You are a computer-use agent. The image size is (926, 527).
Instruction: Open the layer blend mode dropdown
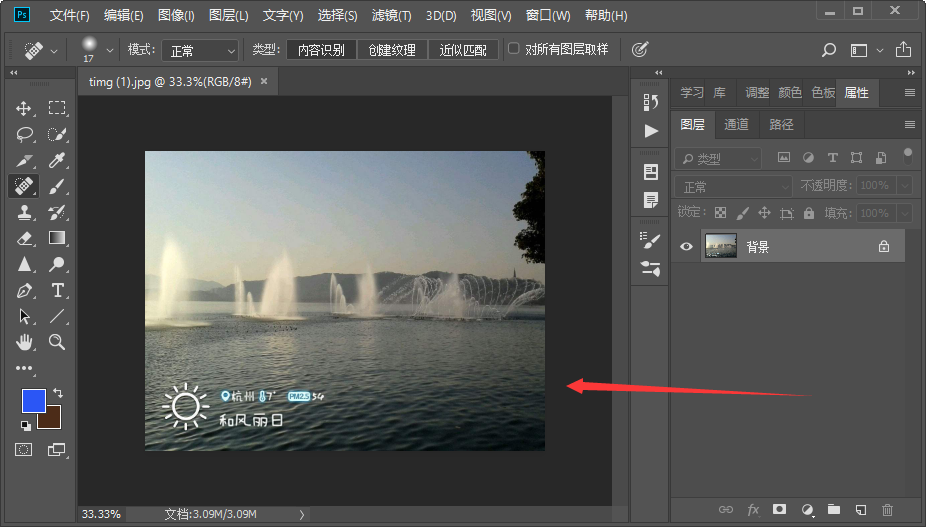coord(734,186)
